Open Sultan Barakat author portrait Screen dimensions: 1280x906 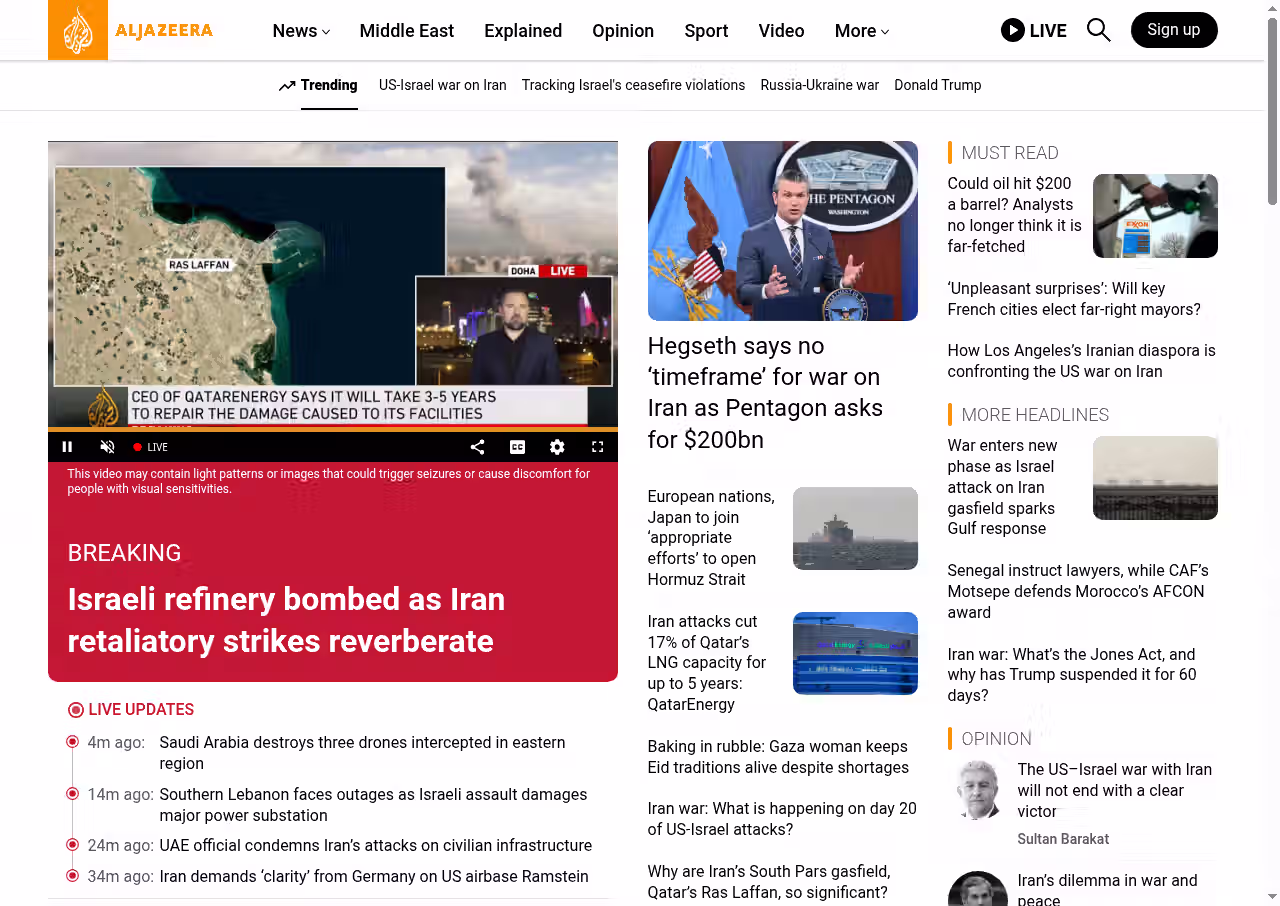click(977, 790)
